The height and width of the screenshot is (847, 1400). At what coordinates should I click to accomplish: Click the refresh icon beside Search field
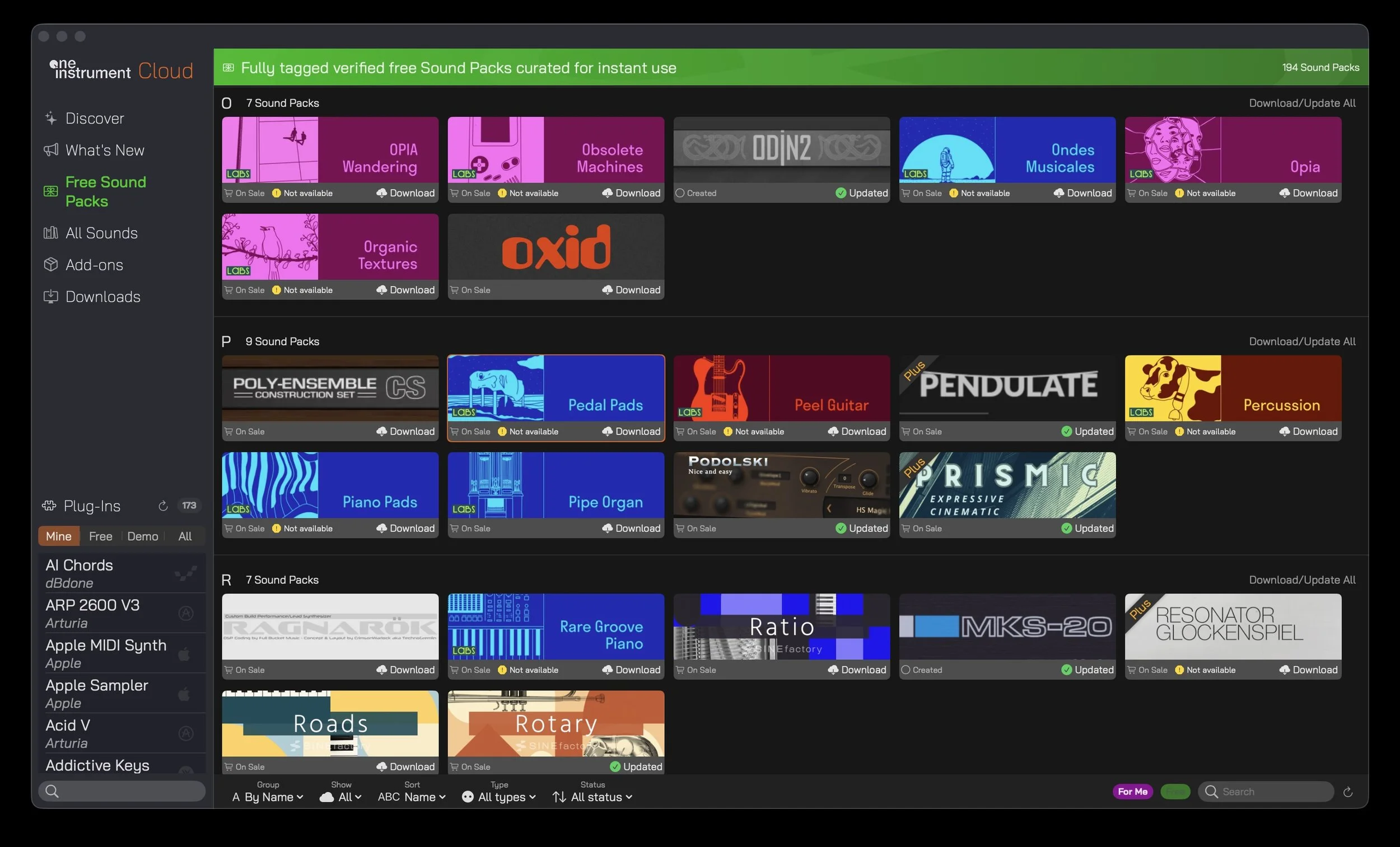click(x=1347, y=792)
